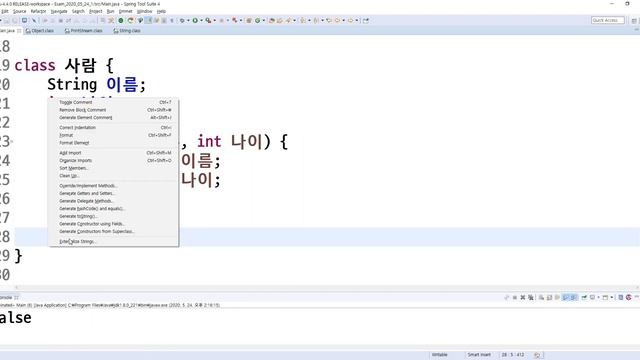Expand the Display Selected Console dropdown
This screenshot has width=640, height=360.
click(598, 298)
